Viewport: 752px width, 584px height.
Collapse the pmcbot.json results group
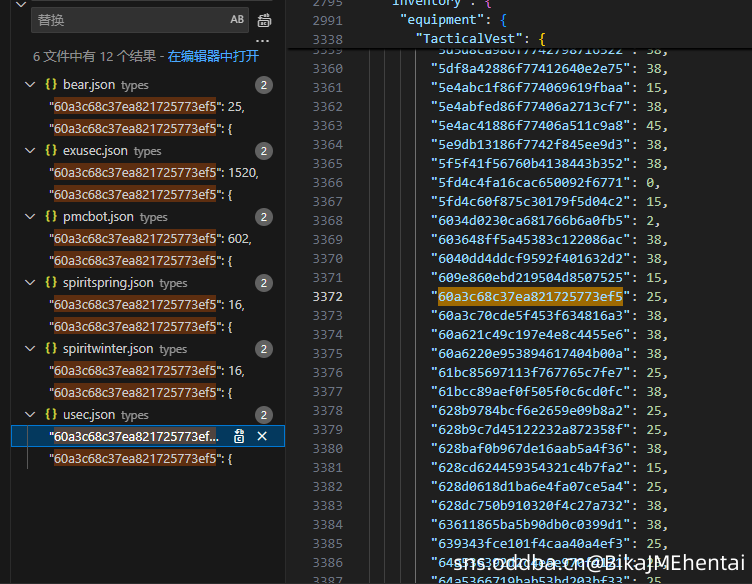[30, 216]
